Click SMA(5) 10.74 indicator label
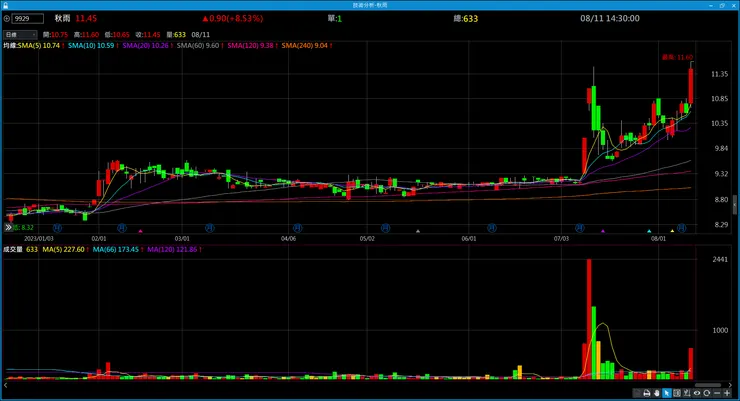This screenshot has height=401, width=740. tap(41, 46)
